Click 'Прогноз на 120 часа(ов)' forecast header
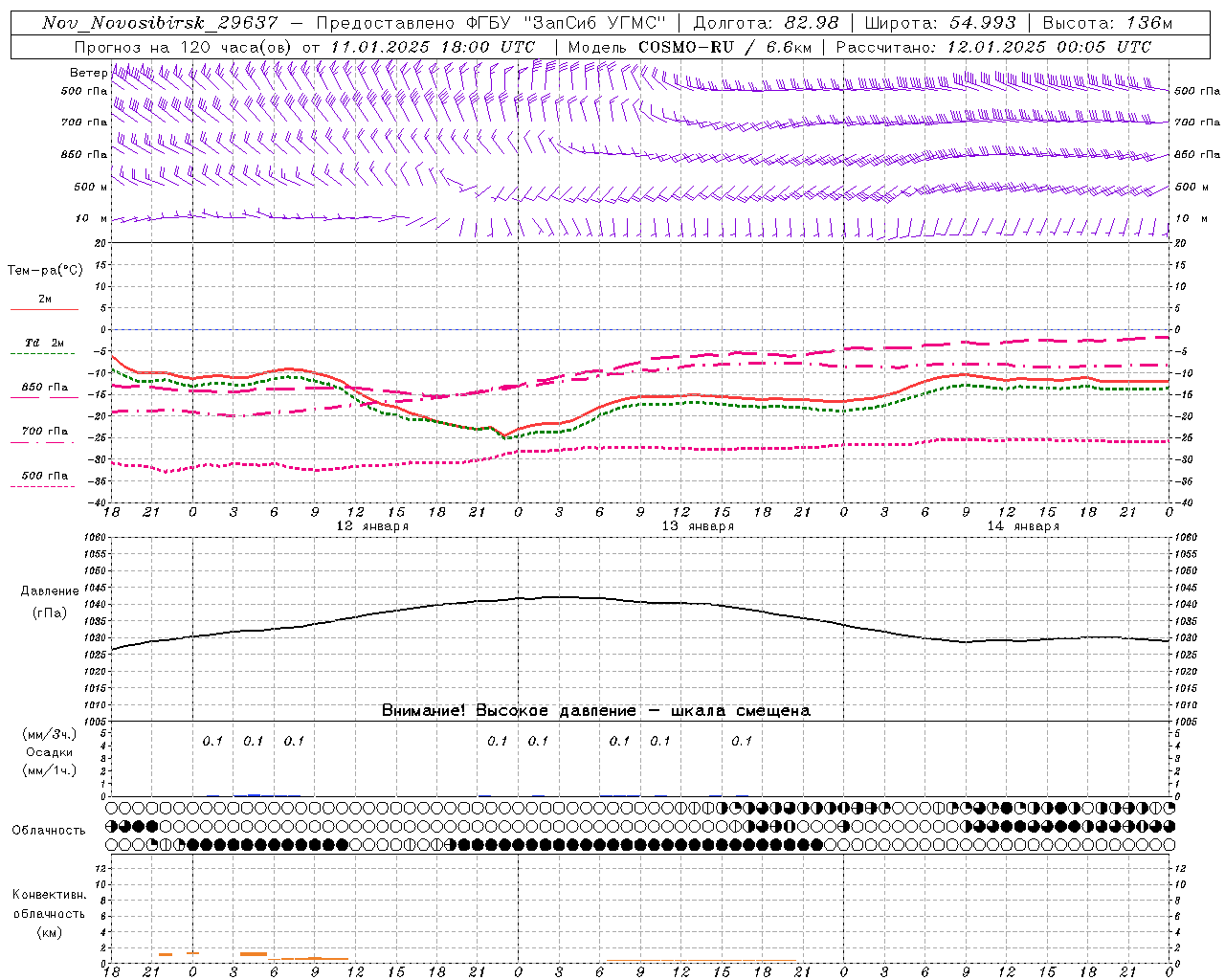 pos(185,47)
